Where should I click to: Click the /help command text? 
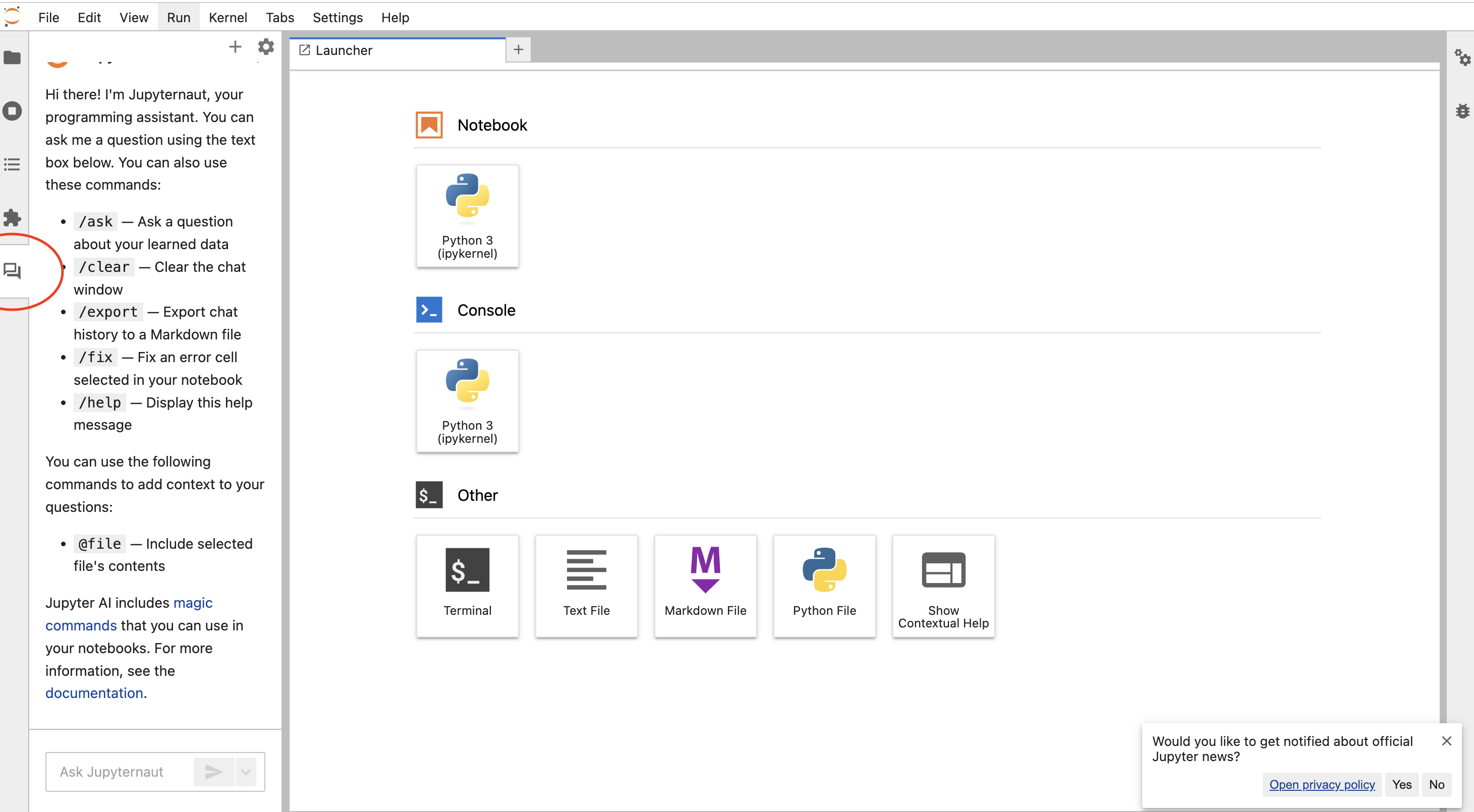coord(100,402)
